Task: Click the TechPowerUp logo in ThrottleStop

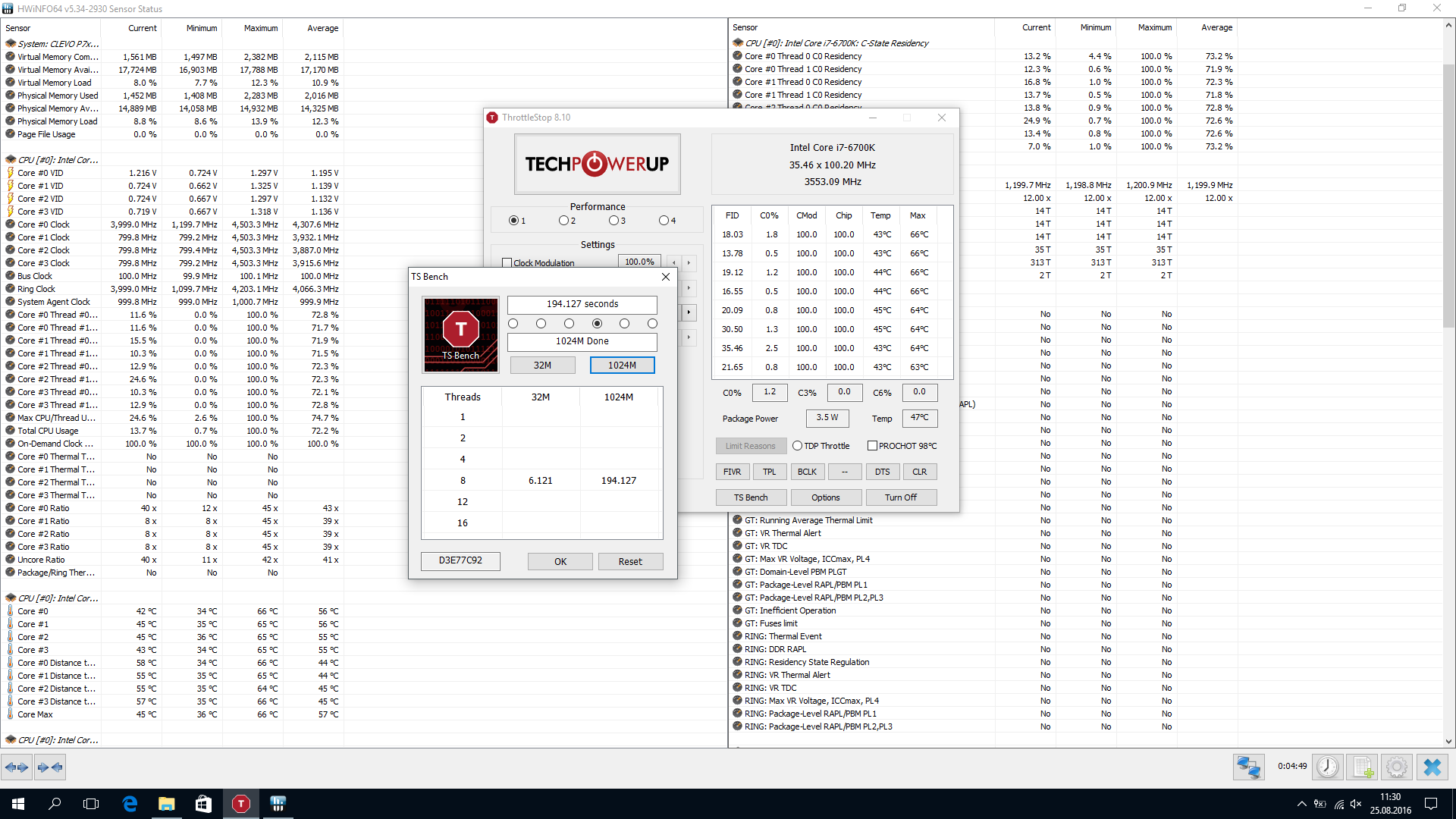Action: coord(597,164)
